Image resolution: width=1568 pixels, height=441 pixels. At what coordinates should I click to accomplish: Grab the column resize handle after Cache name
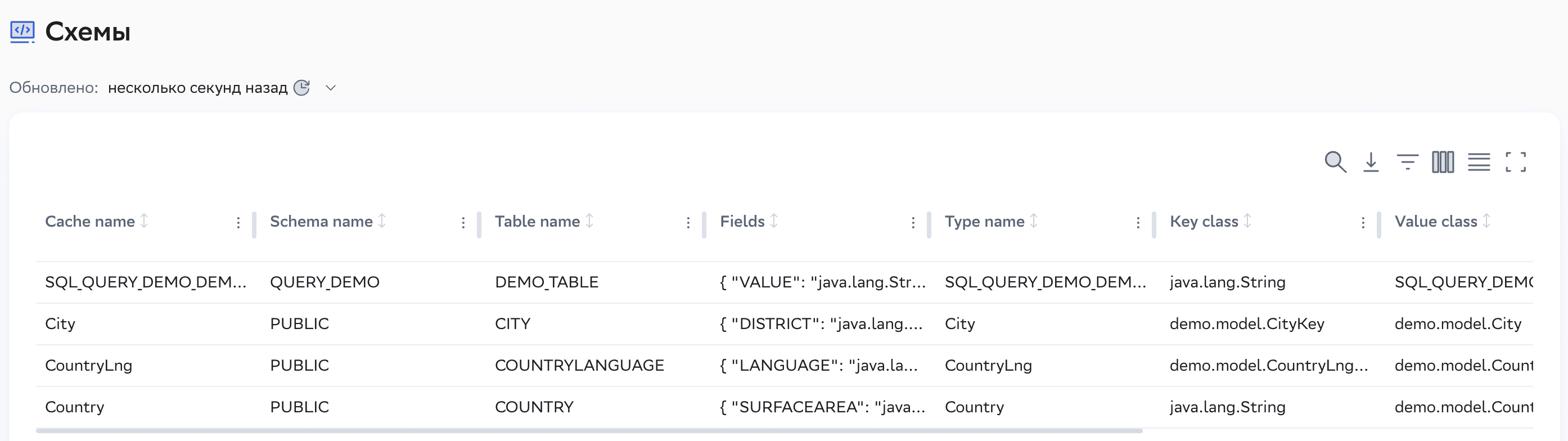pos(254,224)
